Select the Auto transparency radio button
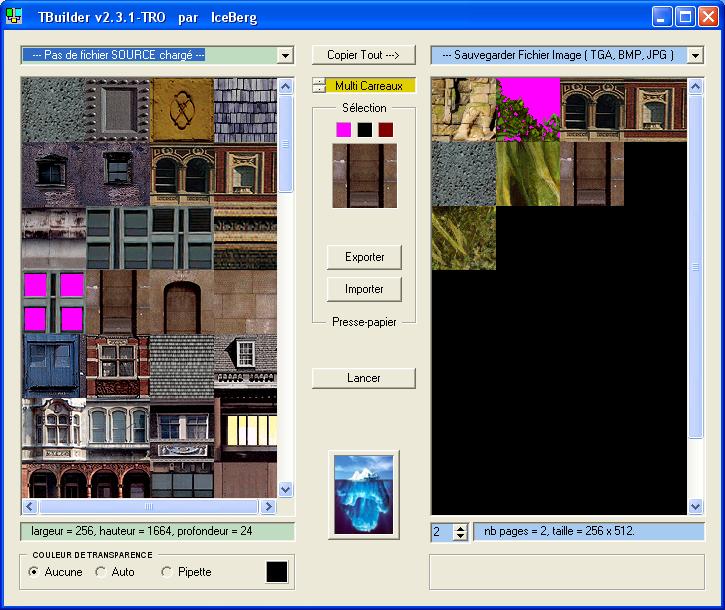 100,572
